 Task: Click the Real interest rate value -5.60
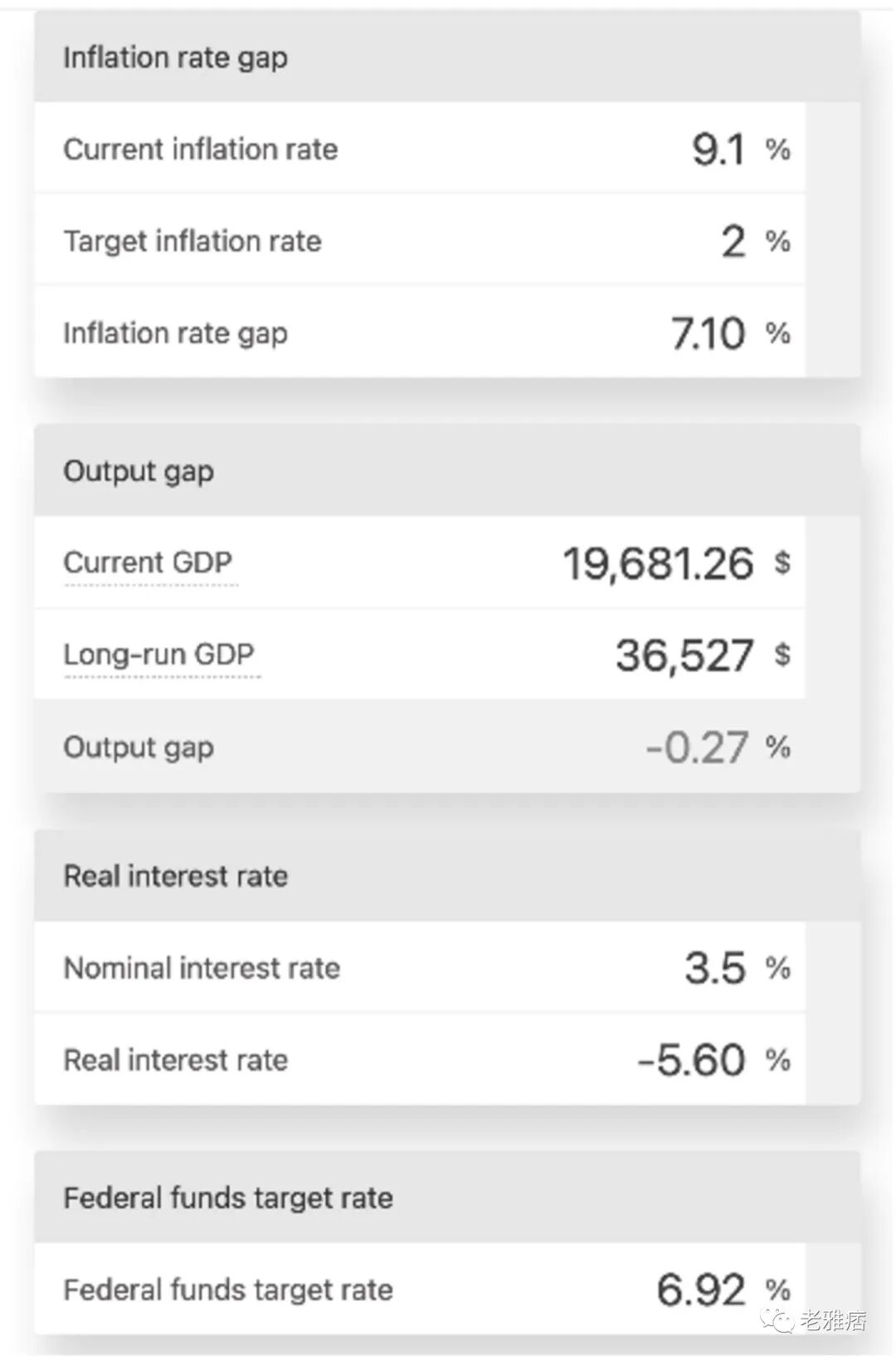tap(691, 1060)
